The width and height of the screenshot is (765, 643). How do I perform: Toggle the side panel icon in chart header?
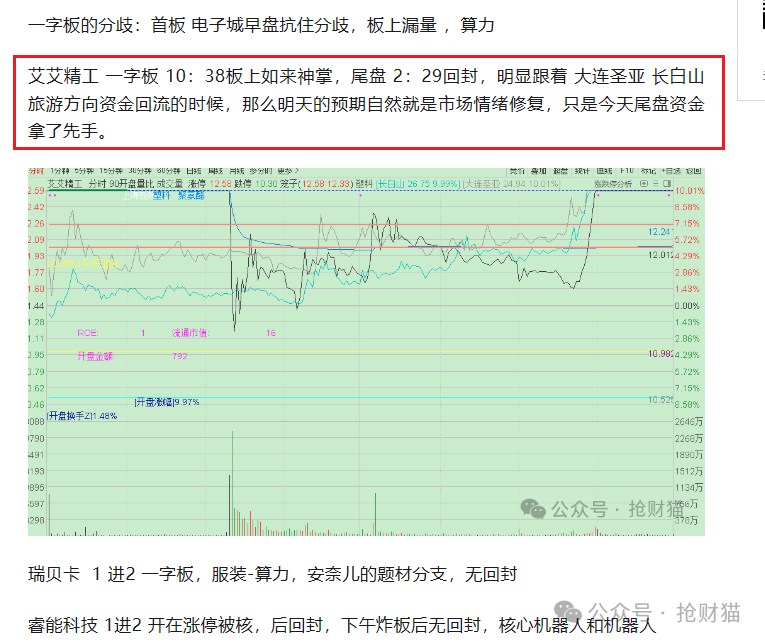tap(666, 184)
